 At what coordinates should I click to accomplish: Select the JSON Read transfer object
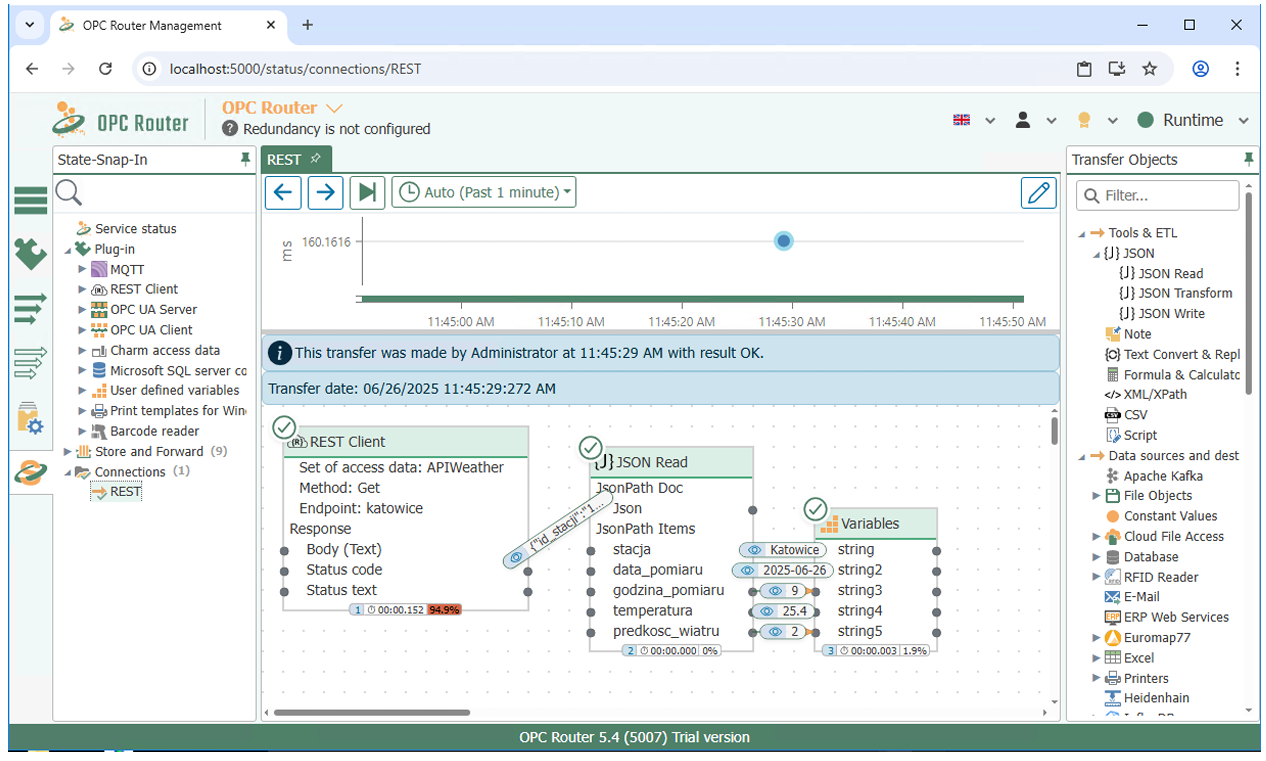click(x=1160, y=273)
